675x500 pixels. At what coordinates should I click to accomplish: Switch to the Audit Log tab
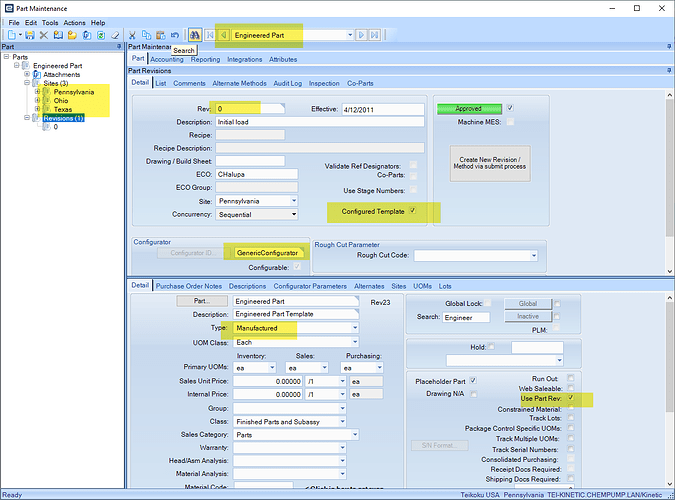coord(288,83)
